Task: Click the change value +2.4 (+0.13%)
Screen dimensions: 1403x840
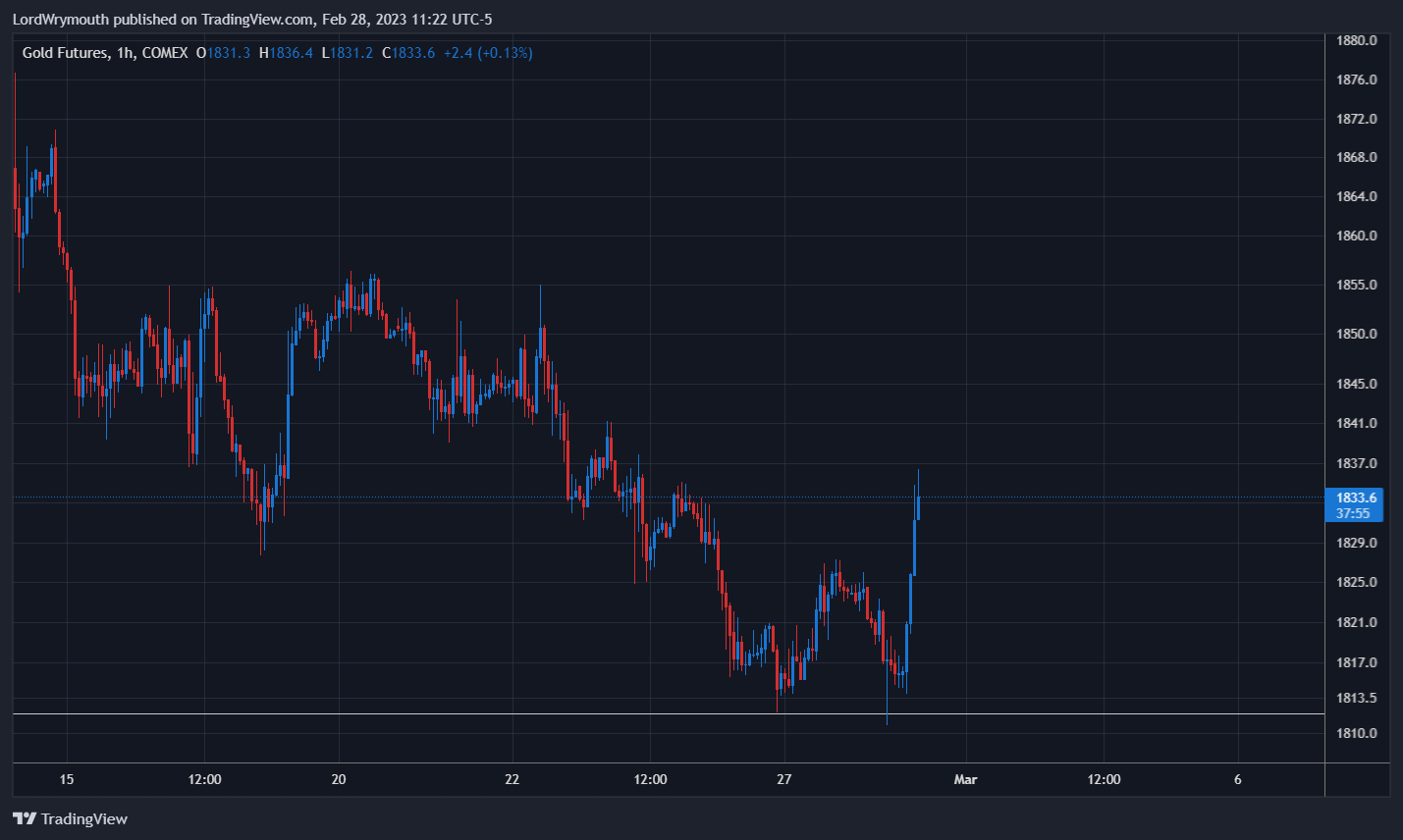Action: pos(488,53)
